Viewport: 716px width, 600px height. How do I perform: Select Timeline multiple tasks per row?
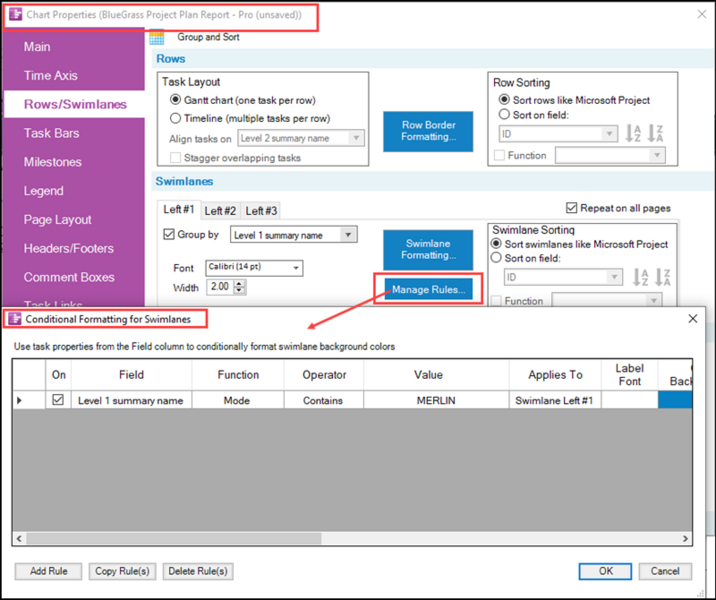click(175, 118)
